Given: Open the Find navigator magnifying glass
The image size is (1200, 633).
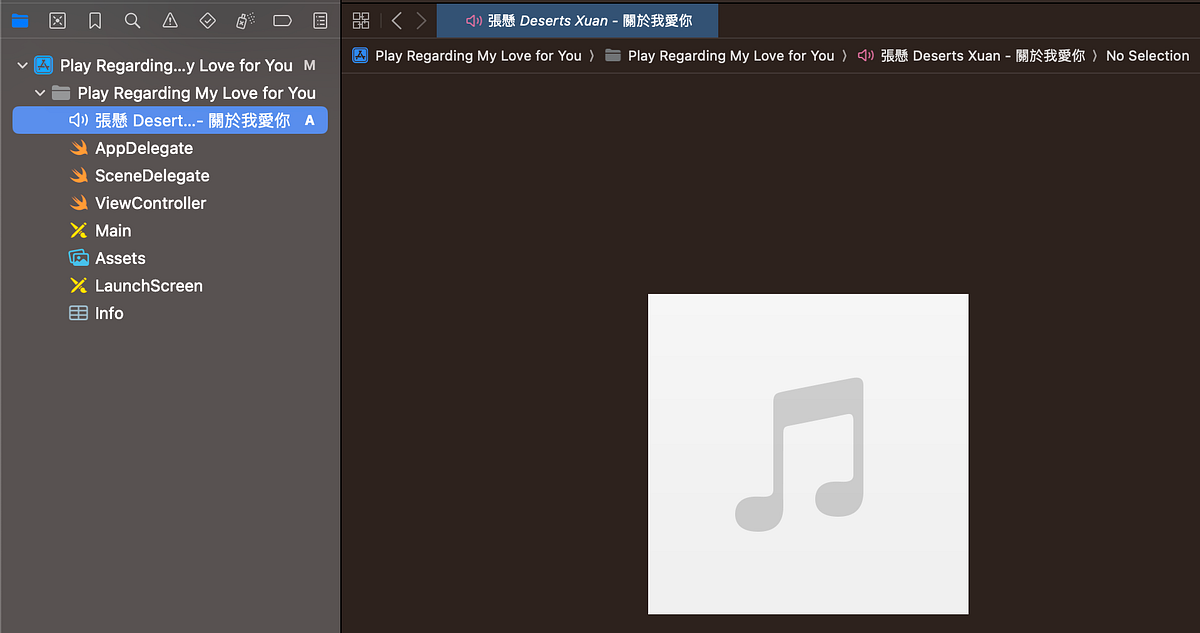Looking at the screenshot, I should (132, 20).
